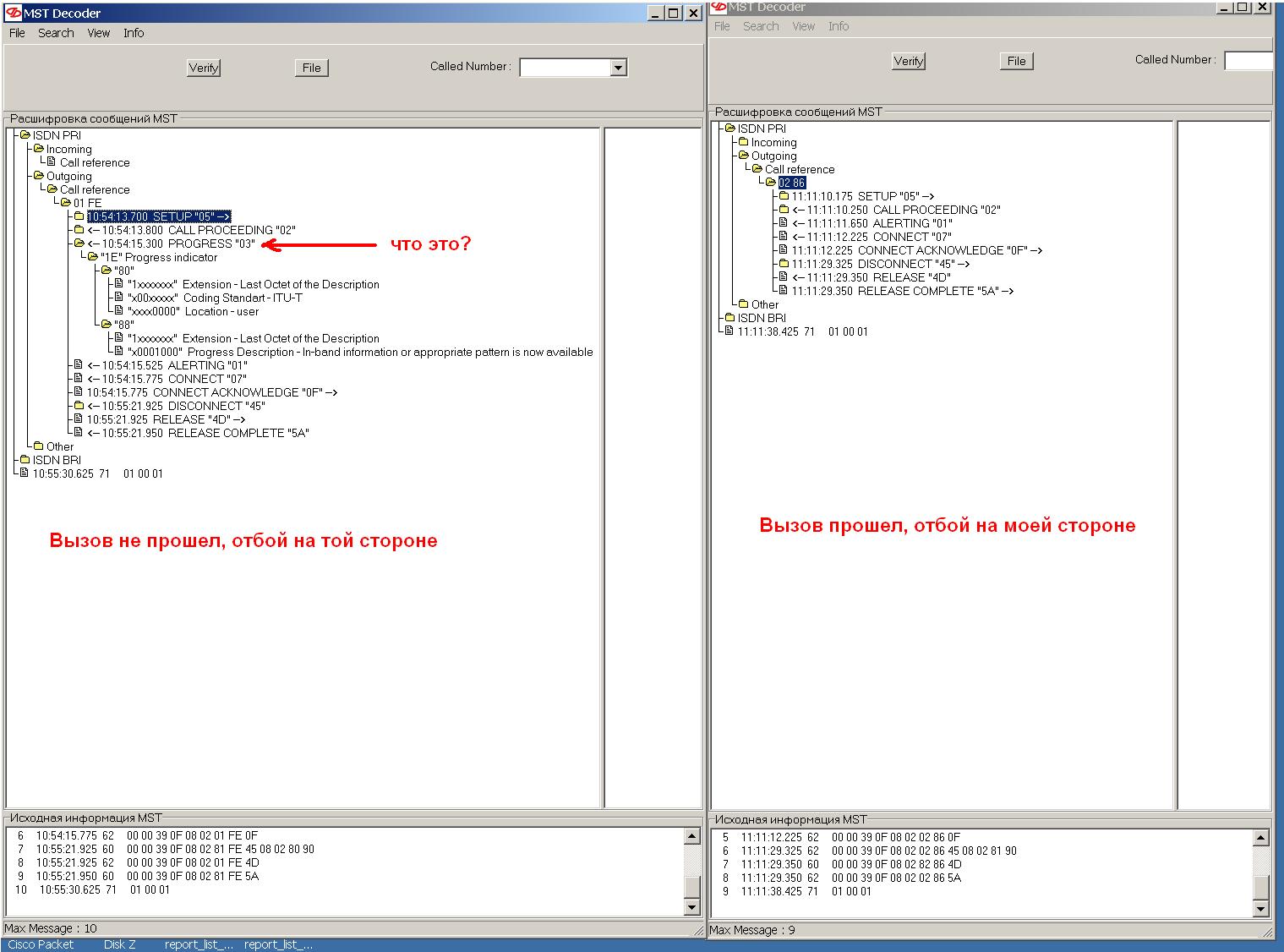
Task: Click SETUP "05" 11:11:10.175 folder icon
Action: click(x=784, y=196)
